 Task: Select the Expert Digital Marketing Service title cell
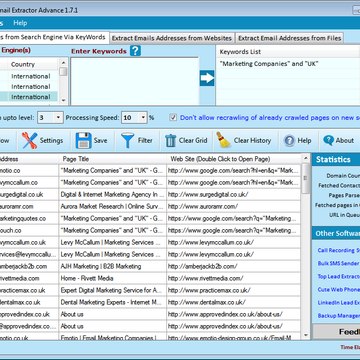pos(113,290)
